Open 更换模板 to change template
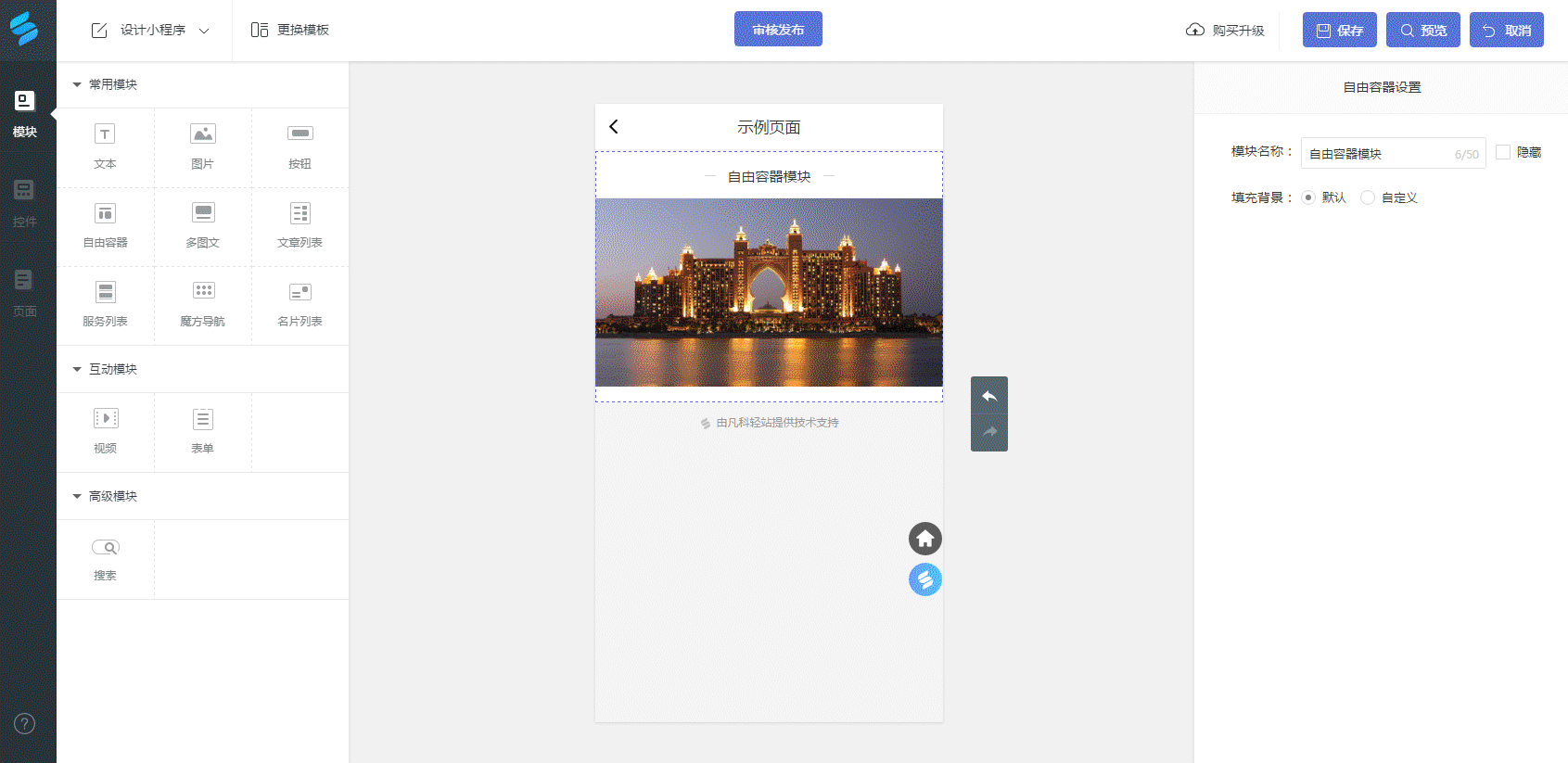 [x=290, y=31]
